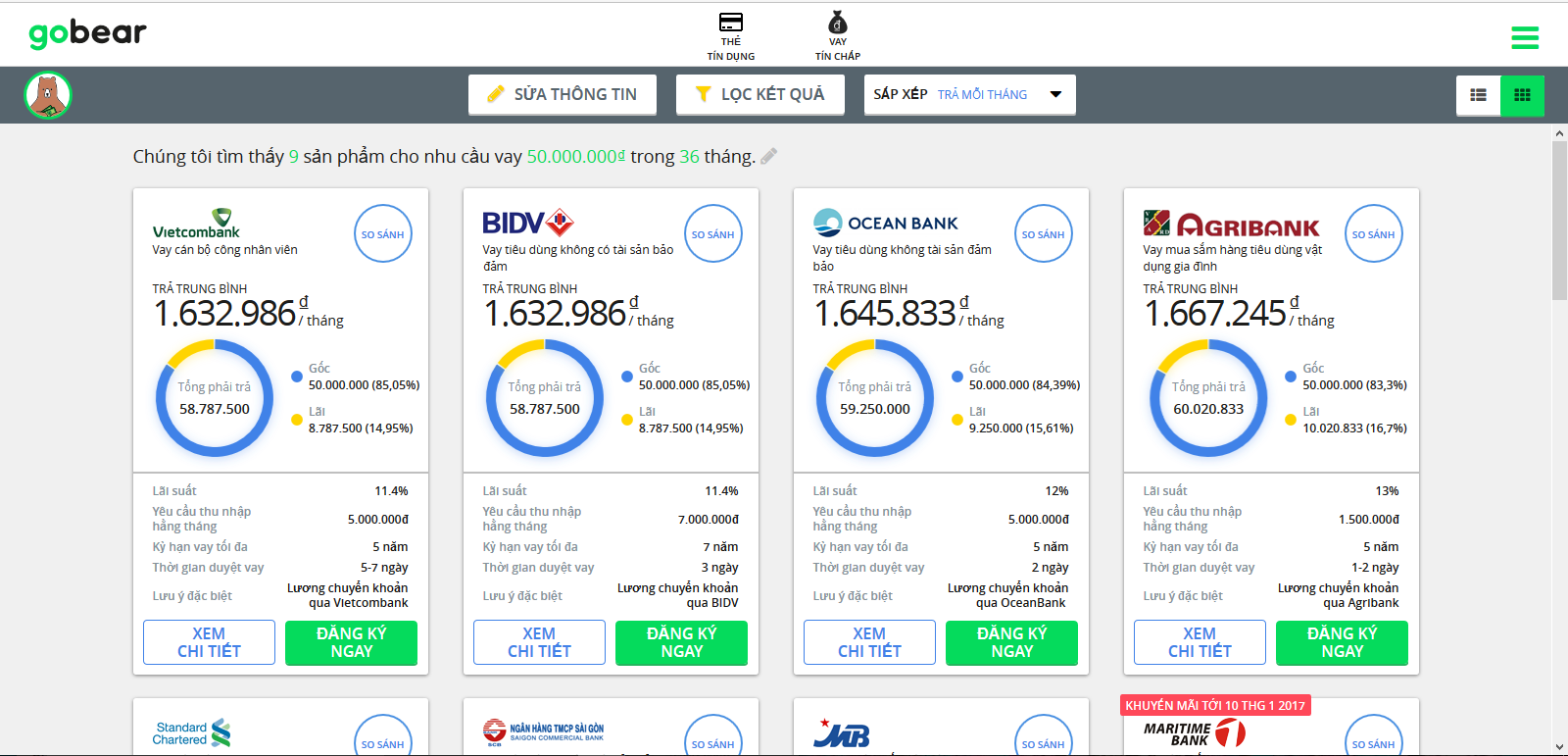Click the pencil edit icon beside loan summary
The image size is (1568, 756).
(x=769, y=156)
